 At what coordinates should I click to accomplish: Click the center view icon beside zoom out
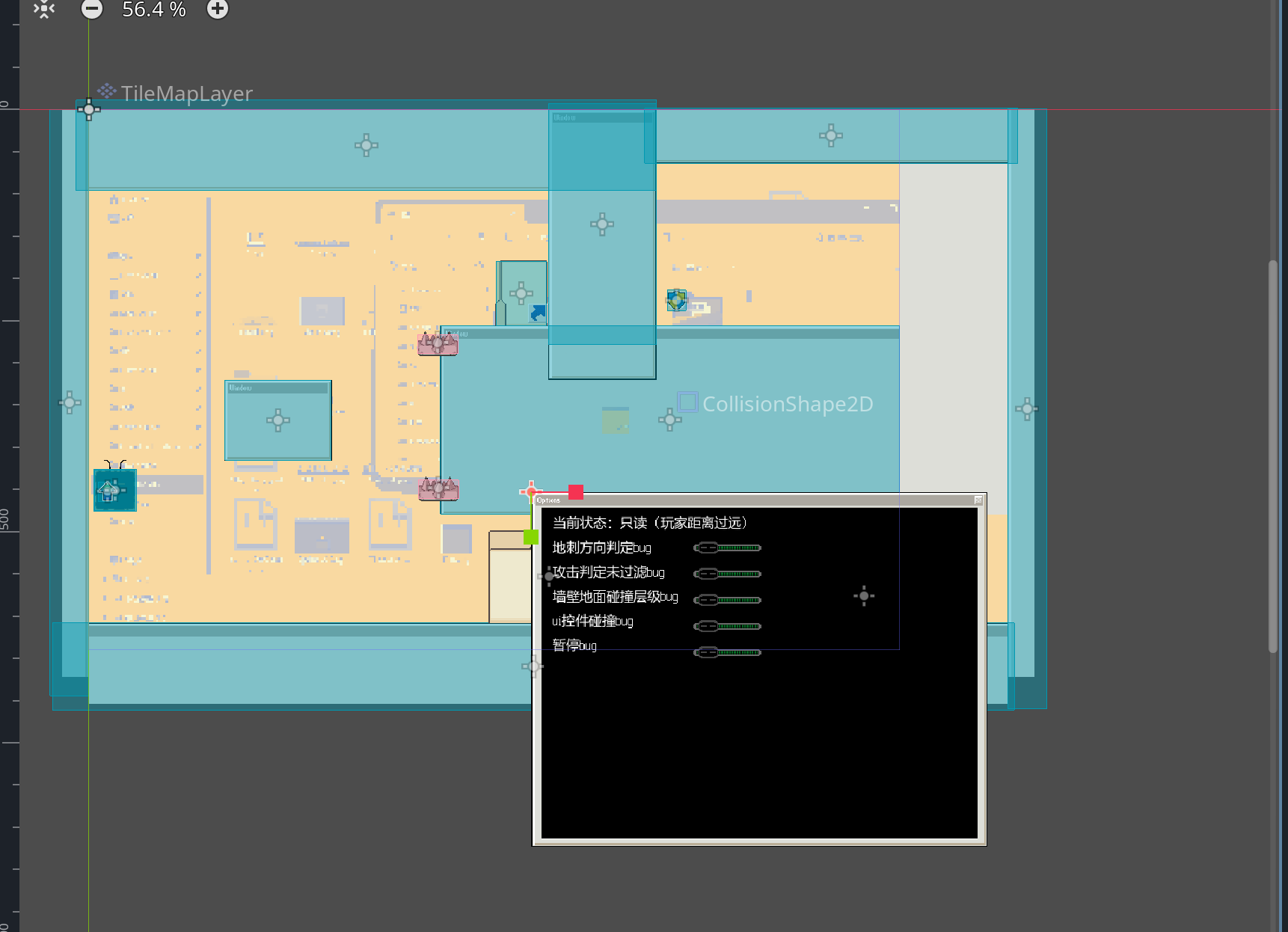click(x=44, y=9)
